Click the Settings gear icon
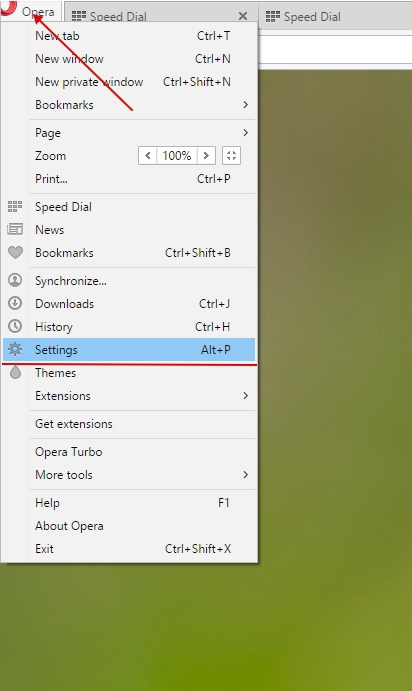Viewport: 412px width, 691px height. tap(15, 349)
